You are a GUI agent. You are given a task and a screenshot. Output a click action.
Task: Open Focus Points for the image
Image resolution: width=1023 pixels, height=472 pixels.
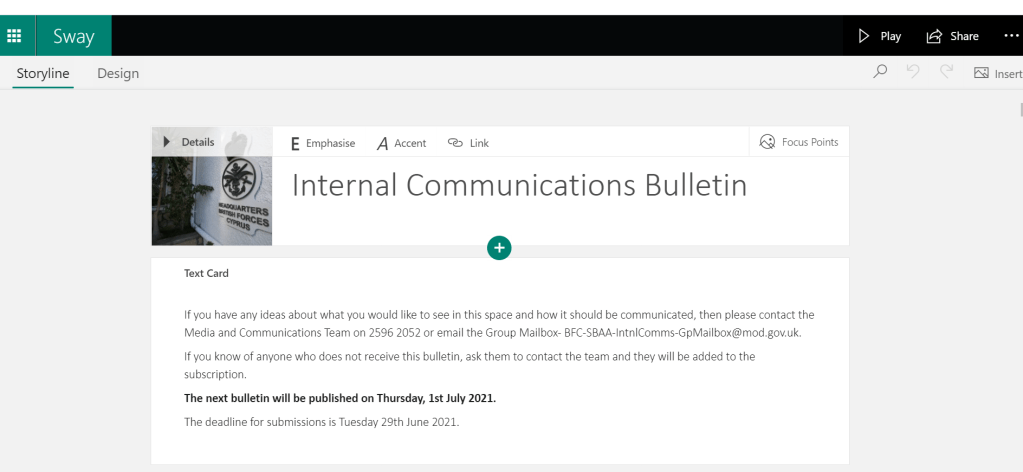click(x=799, y=142)
